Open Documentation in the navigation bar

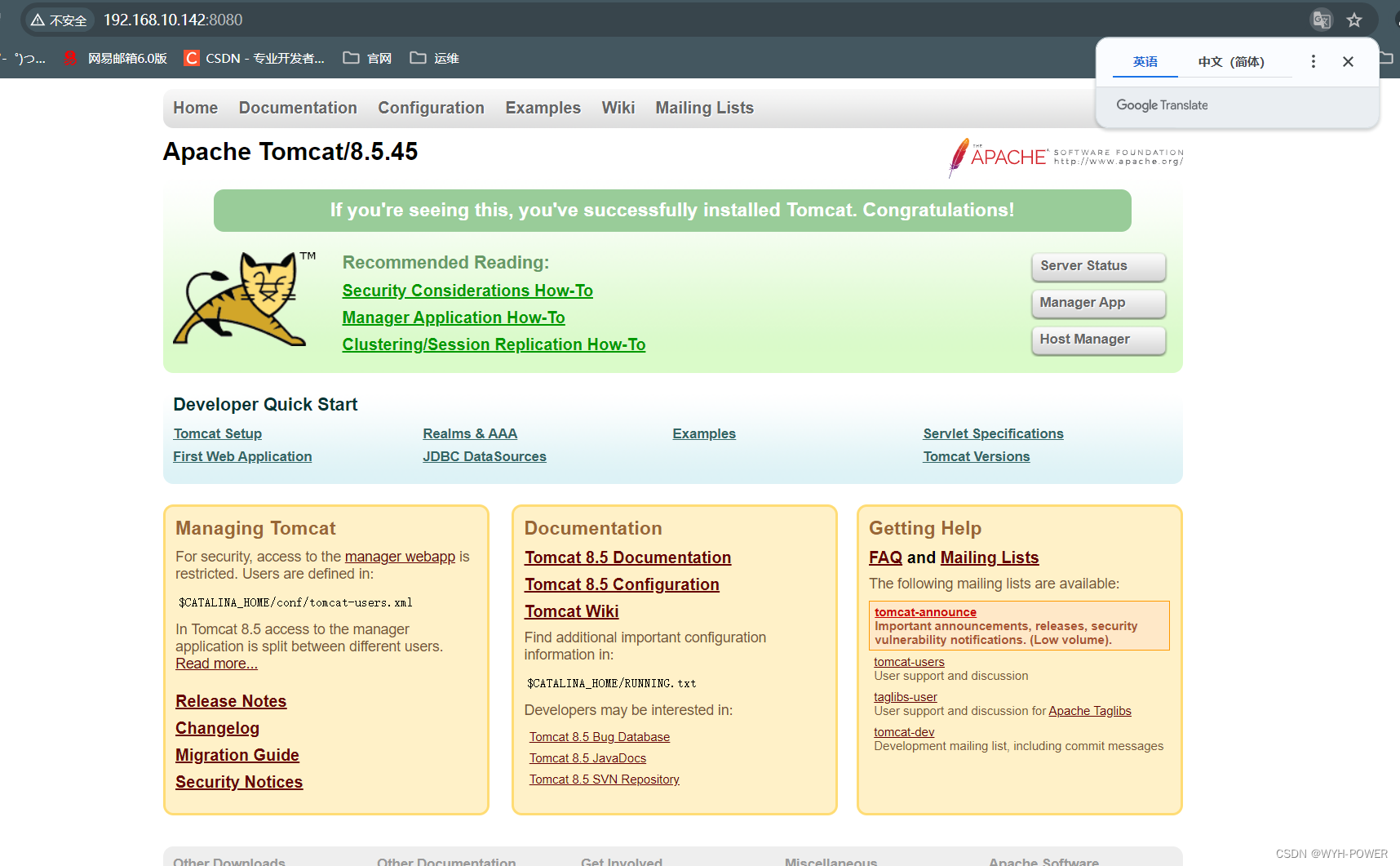pos(297,108)
